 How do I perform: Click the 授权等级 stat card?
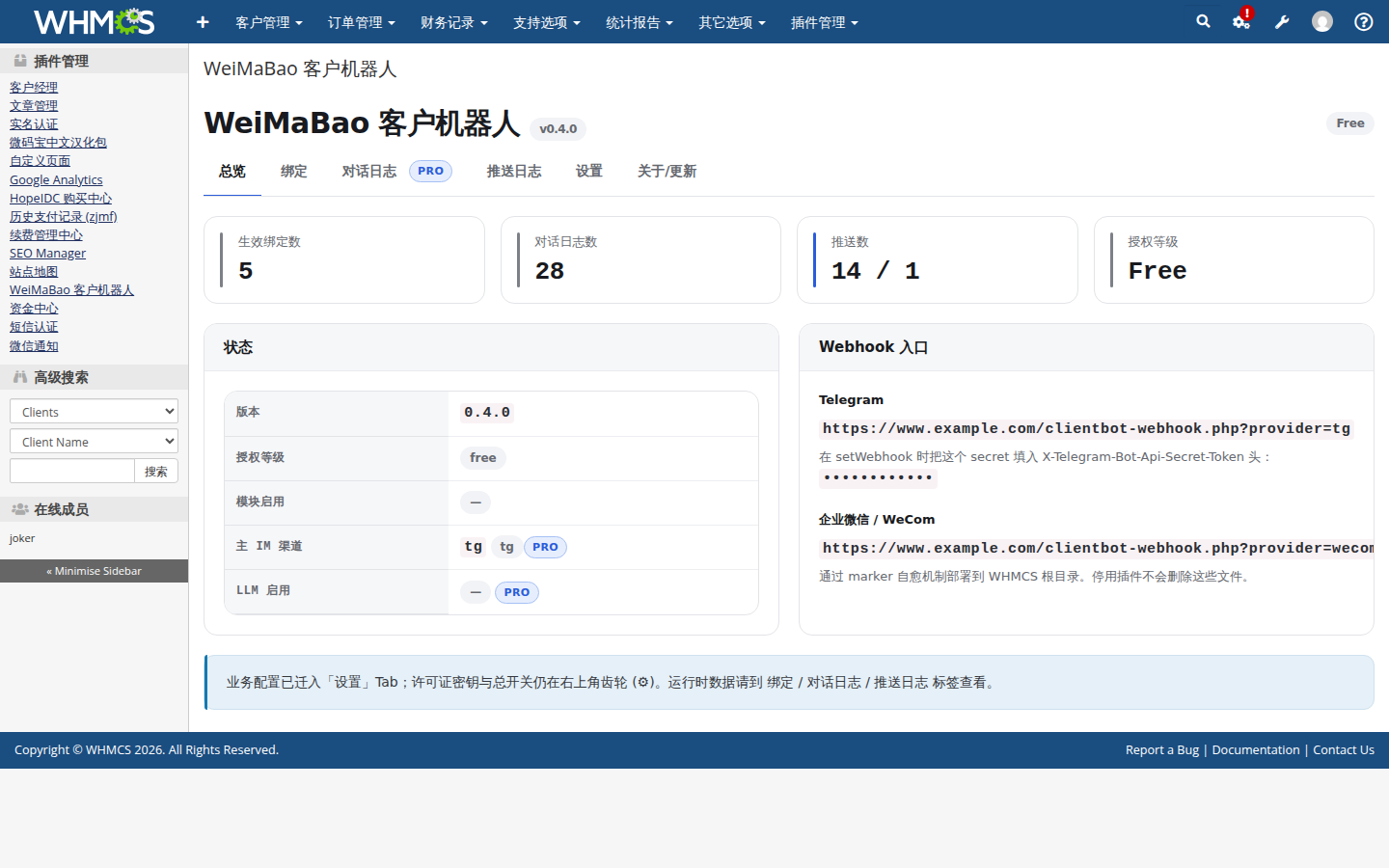1234,259
